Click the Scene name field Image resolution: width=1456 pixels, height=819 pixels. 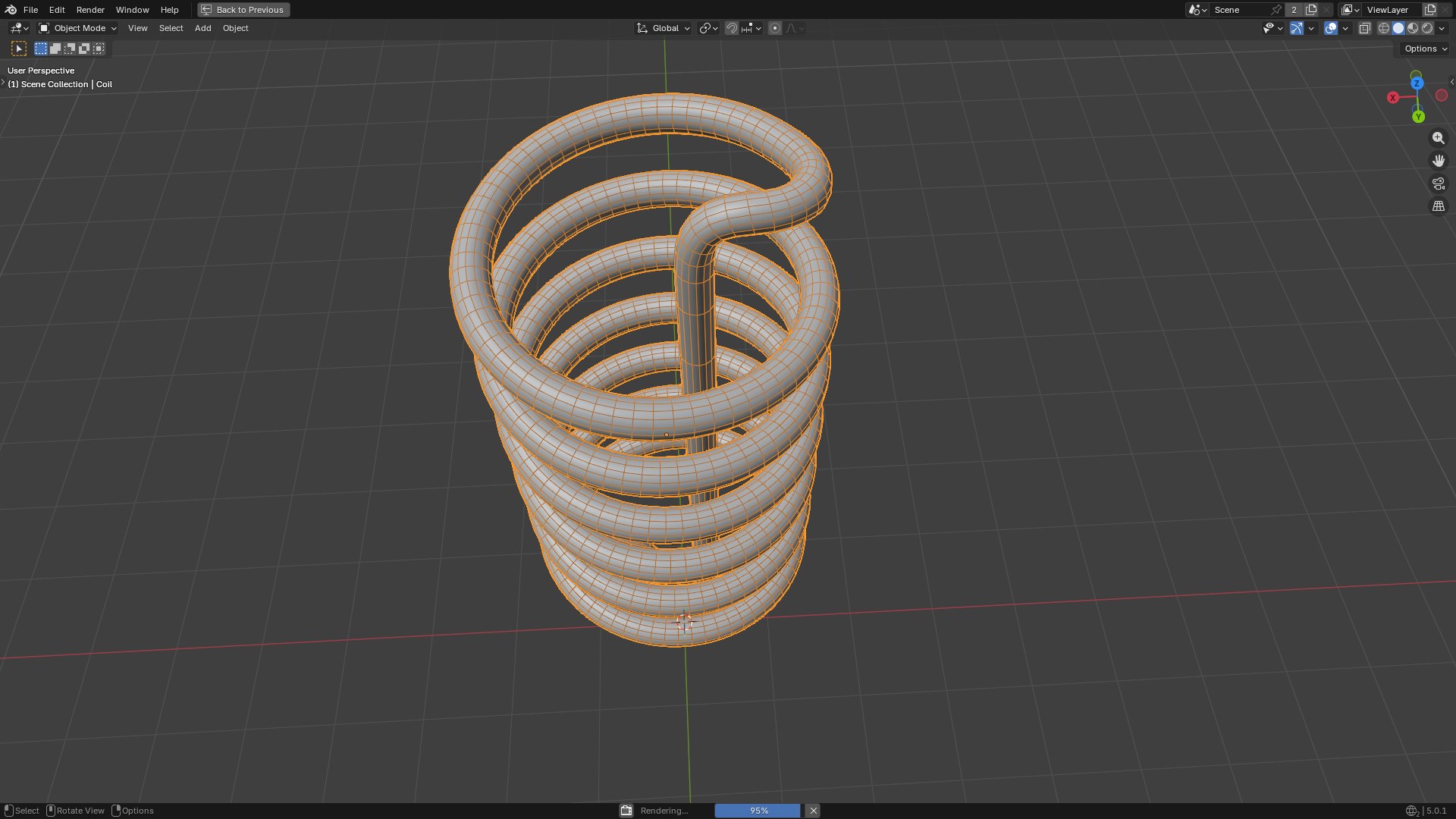(x=1240, y=10)
